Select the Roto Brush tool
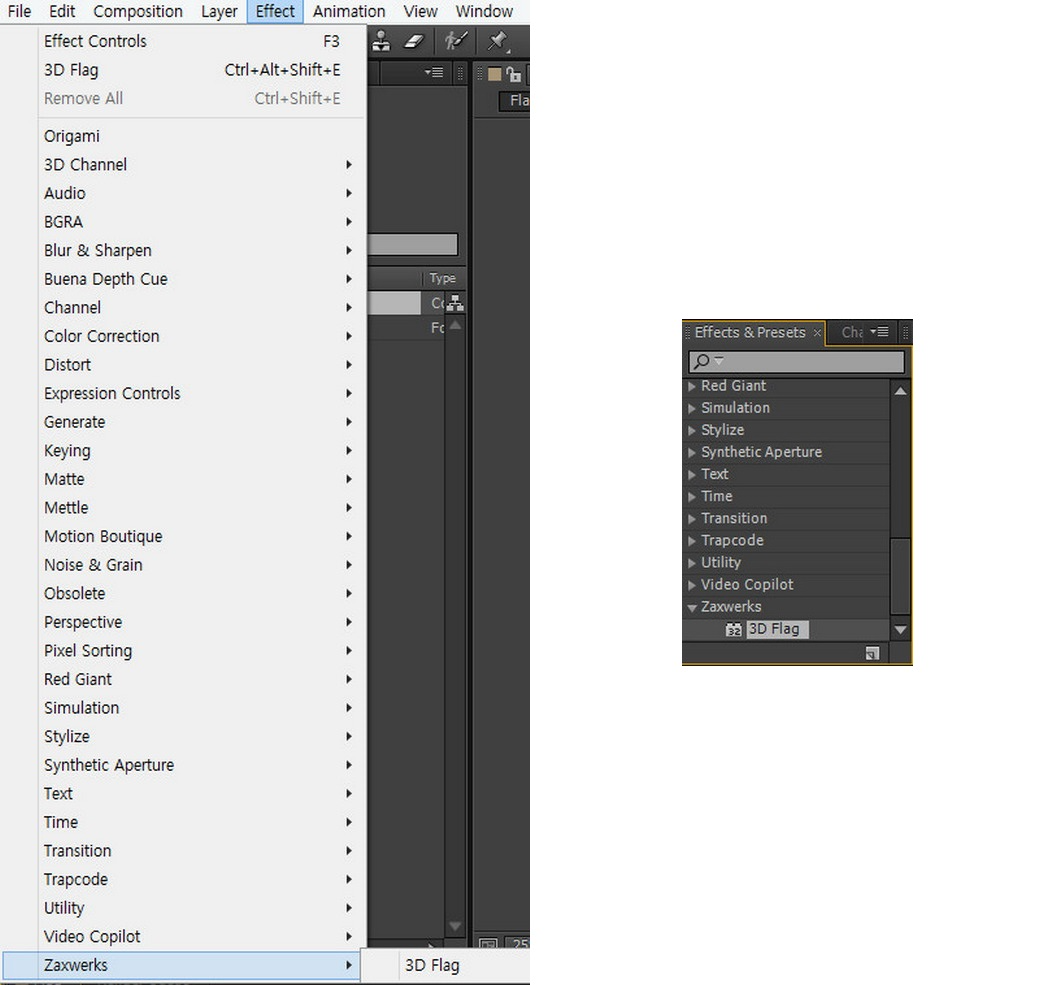The height and width of the screenshot is (985, 1063). pyautogui.click(x=456, y=41)
